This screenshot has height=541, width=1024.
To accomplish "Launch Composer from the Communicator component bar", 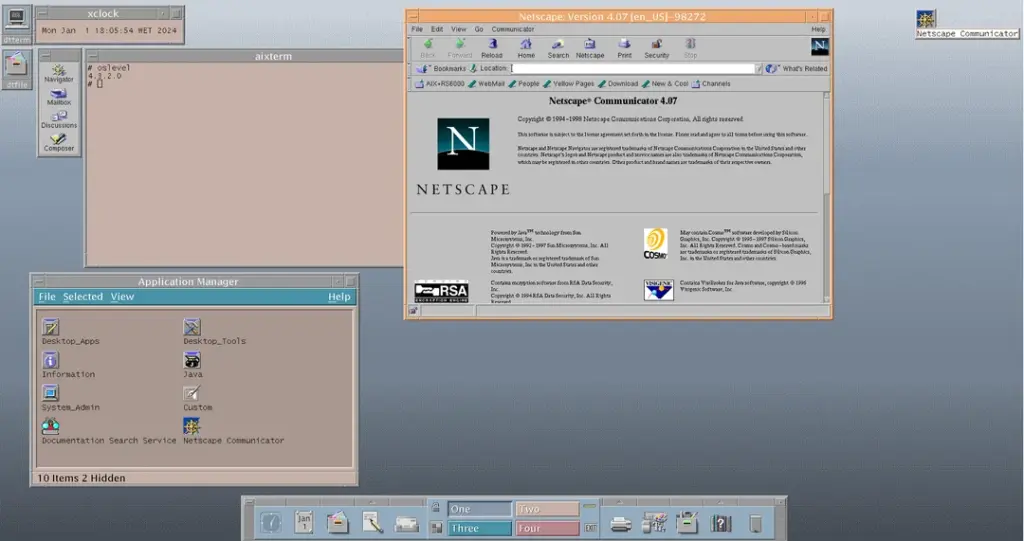I will 59,142.
